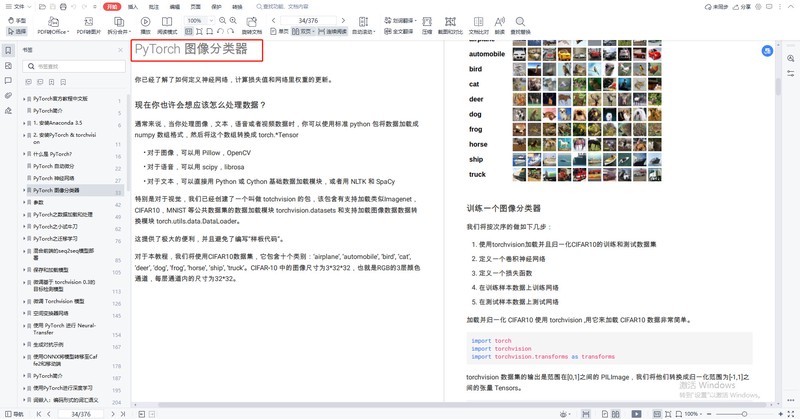Click the 压缩 compress icon
Screen dimensions: 800x419
(x=427, y=25)
